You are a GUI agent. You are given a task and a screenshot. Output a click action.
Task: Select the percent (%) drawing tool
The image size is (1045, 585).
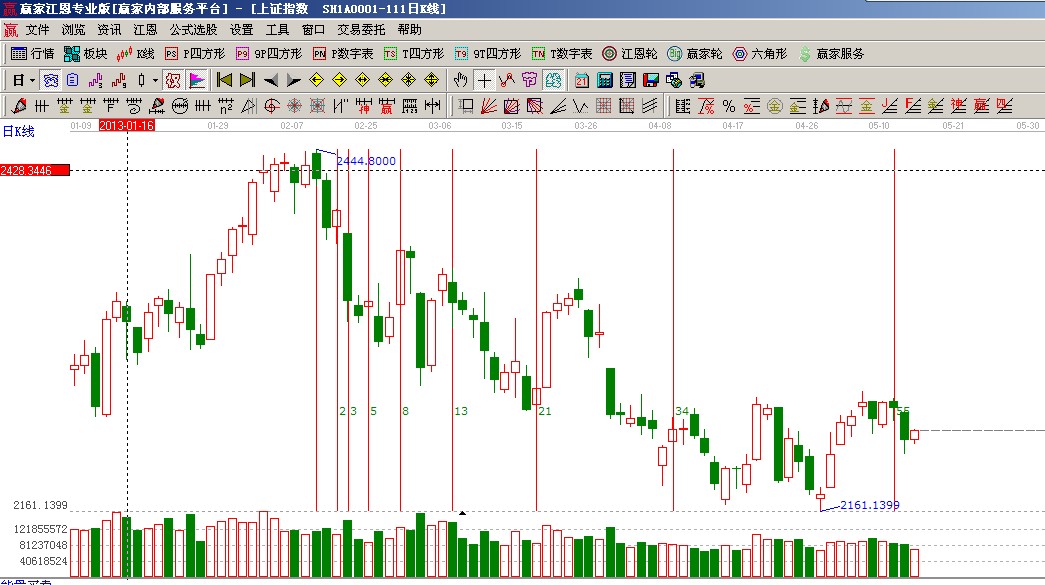(x=728, y=106)
